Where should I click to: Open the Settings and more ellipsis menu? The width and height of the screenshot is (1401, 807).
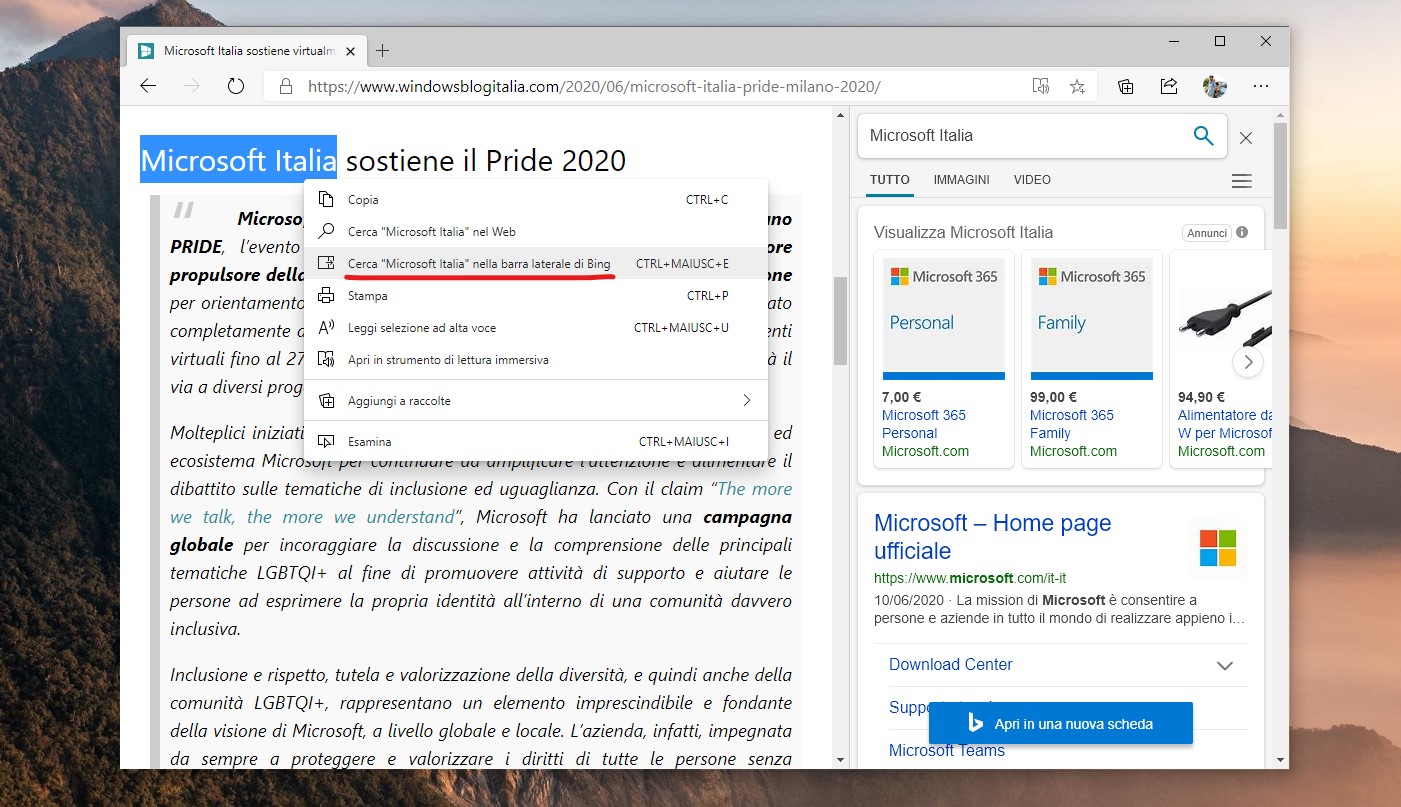point(1261,86)
